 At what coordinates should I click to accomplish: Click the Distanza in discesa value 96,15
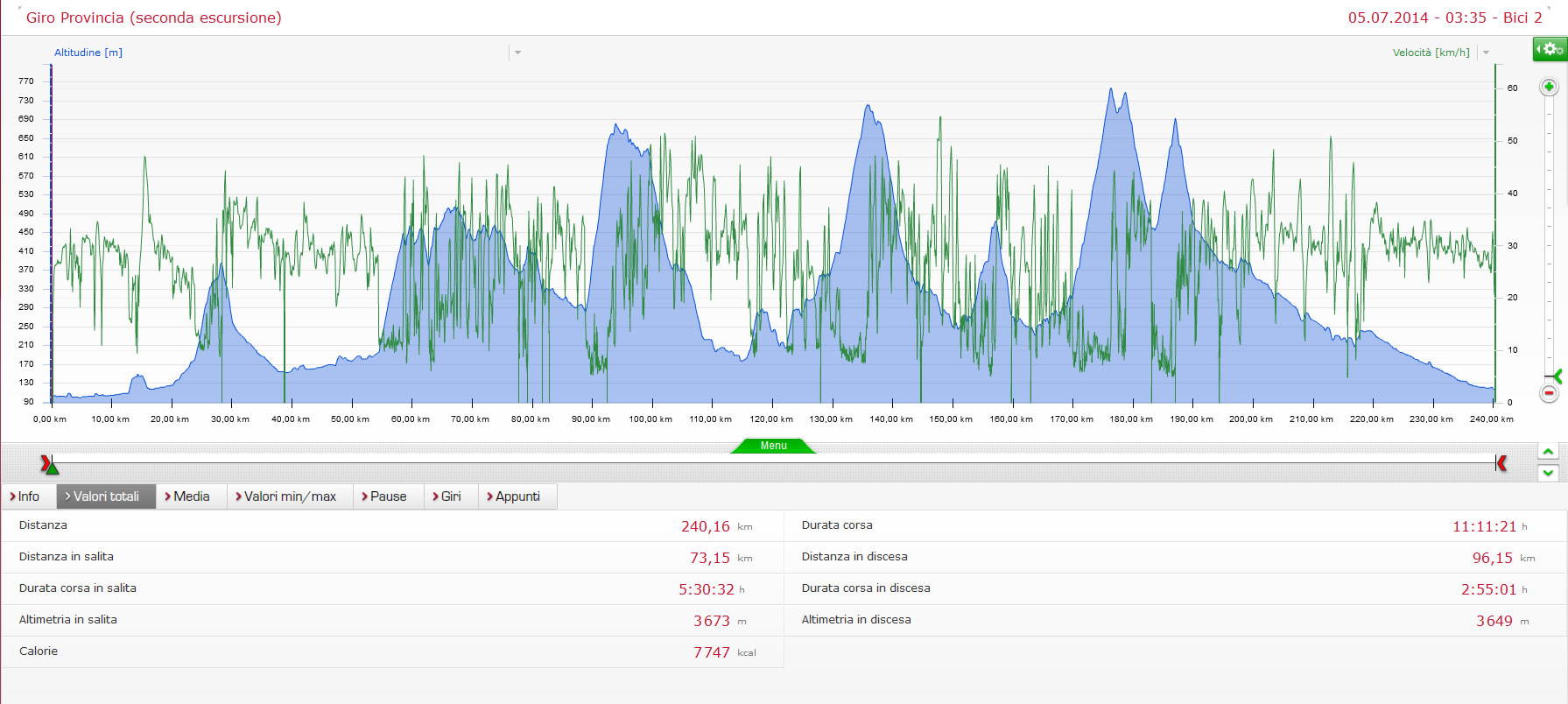[1493, 558]
